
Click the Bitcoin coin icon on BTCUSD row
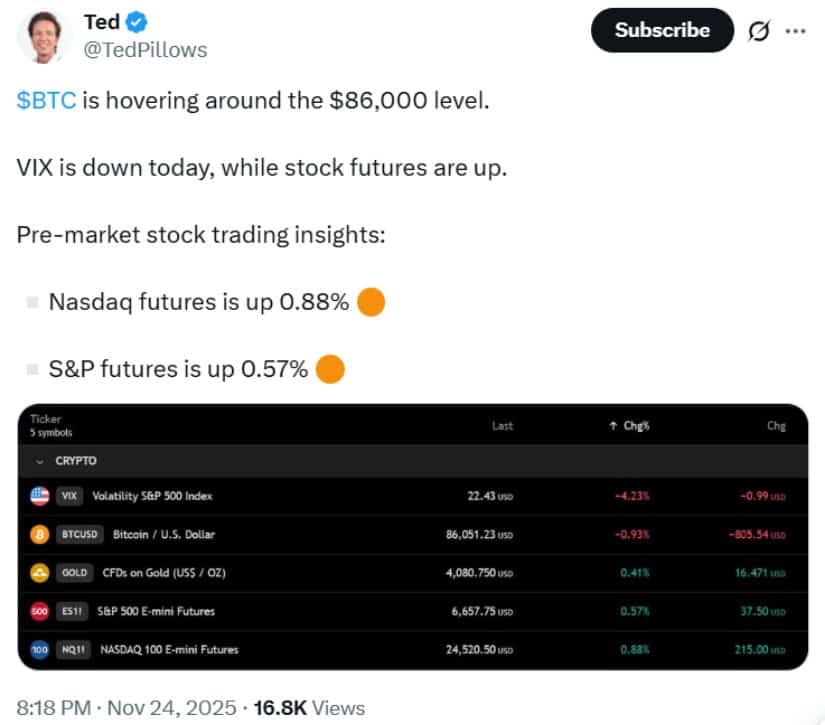click(x=37, y=534)
